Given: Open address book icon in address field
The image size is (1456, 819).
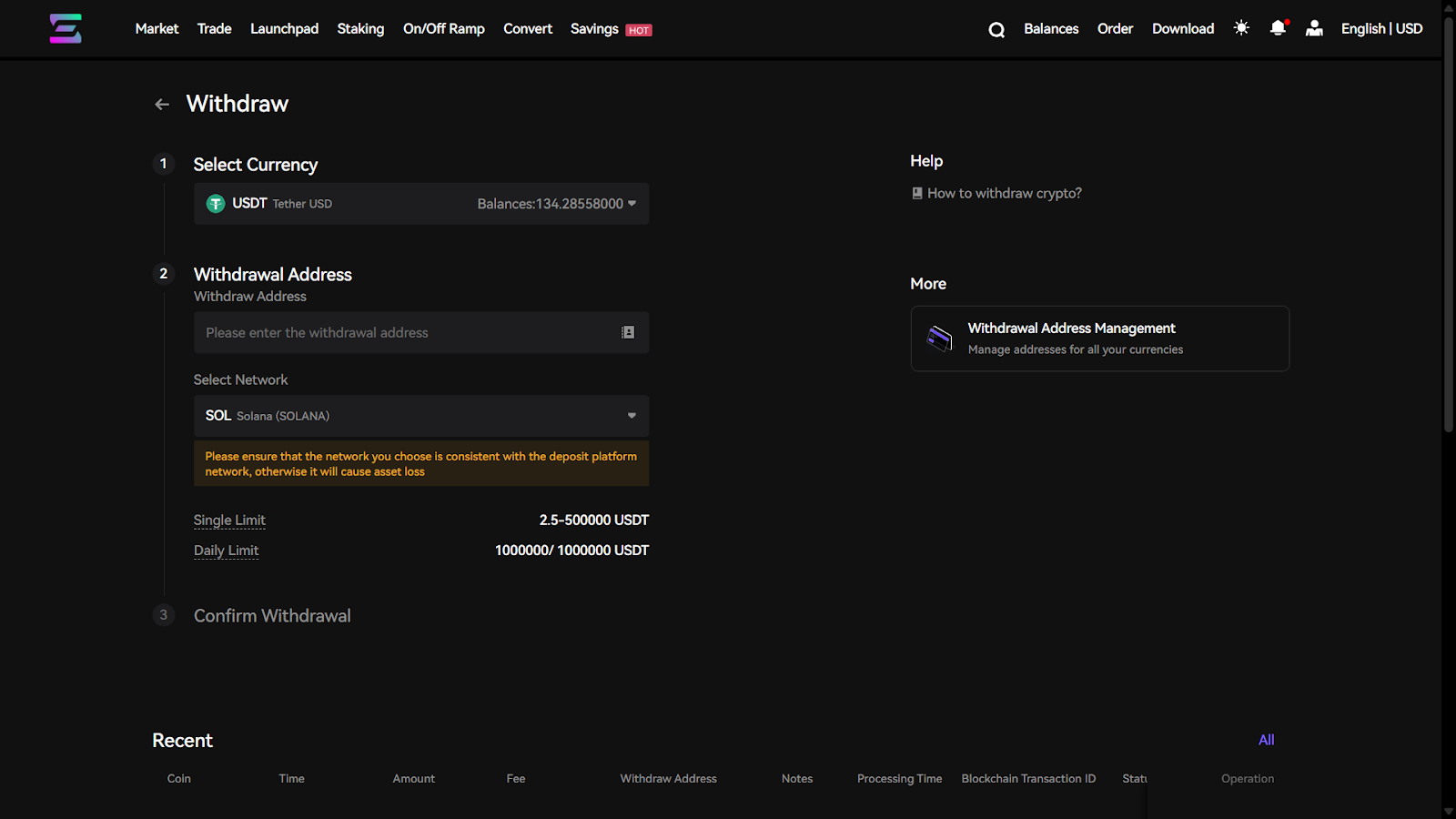Looking at the screenshot, I should [x=628, y=333].
